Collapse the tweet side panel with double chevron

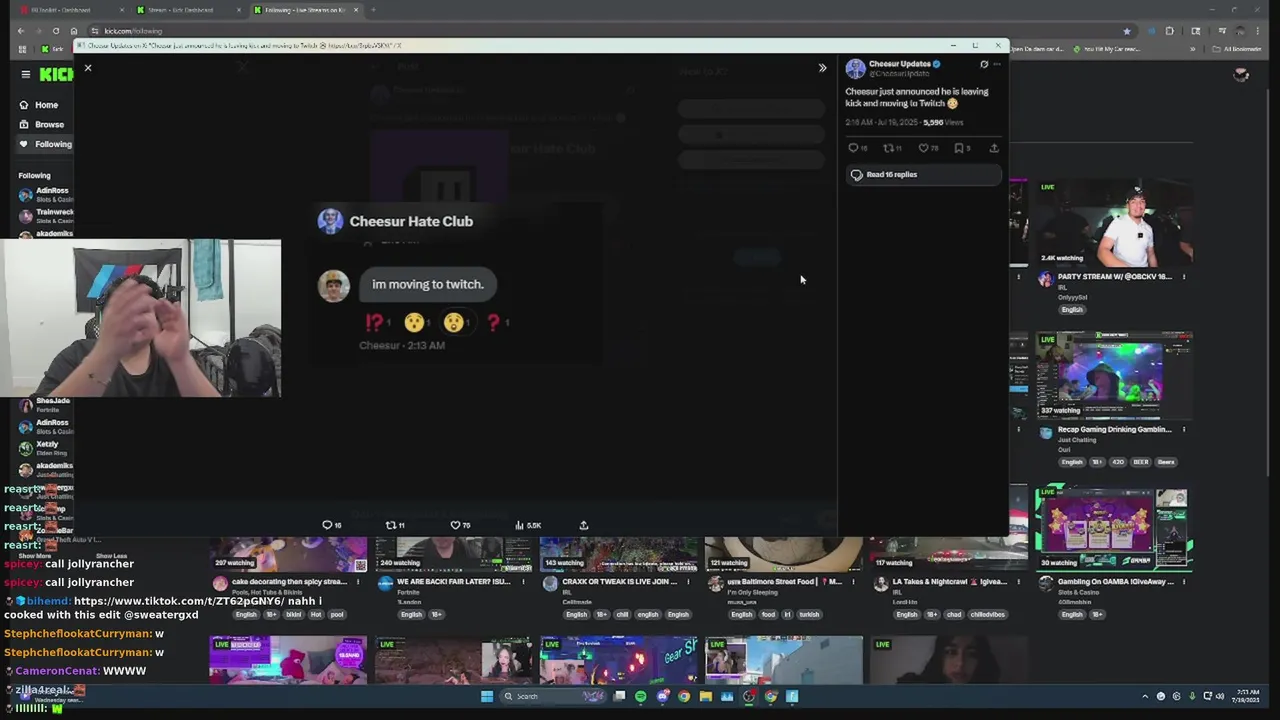(822, 68)
